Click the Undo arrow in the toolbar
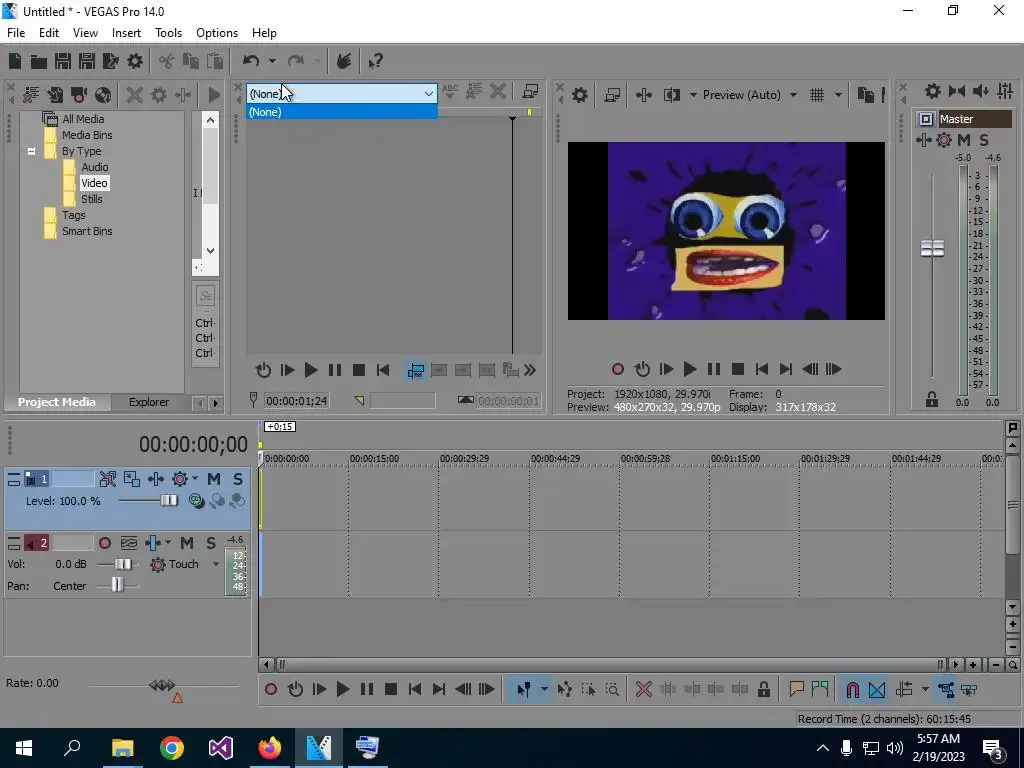 pyautogui.click(x=251, y=61)
